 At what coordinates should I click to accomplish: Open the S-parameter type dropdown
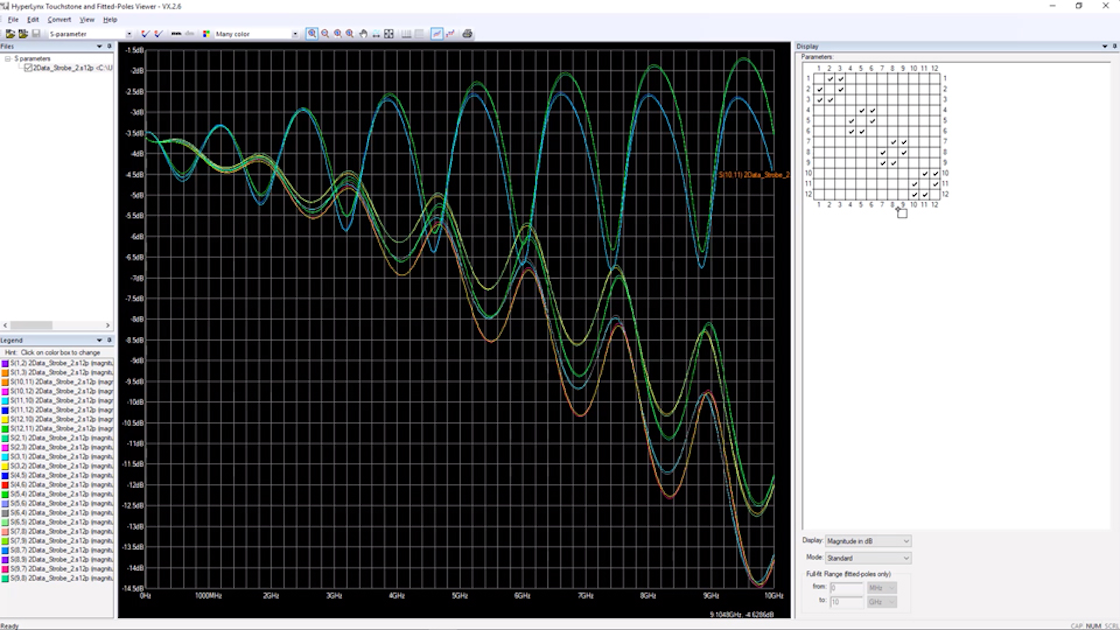[129, 34]
